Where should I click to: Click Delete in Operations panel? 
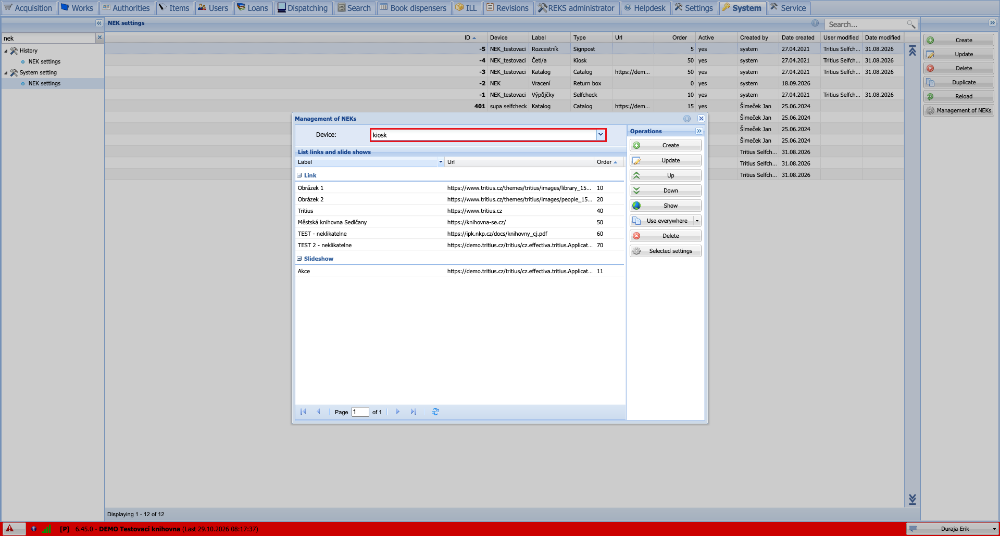click(666, 236)
